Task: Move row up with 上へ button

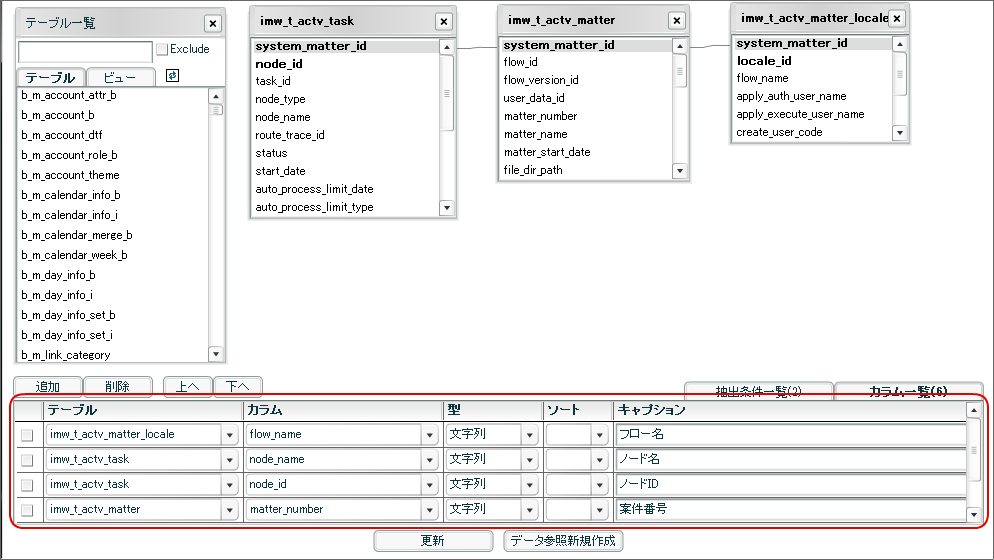Action: [188, 386]
